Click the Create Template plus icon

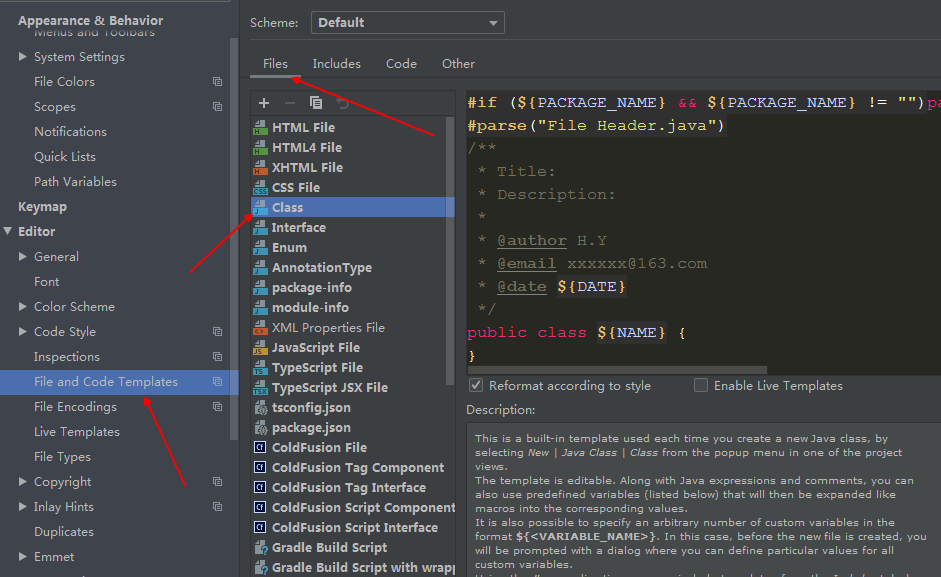(x=263, y=103)
